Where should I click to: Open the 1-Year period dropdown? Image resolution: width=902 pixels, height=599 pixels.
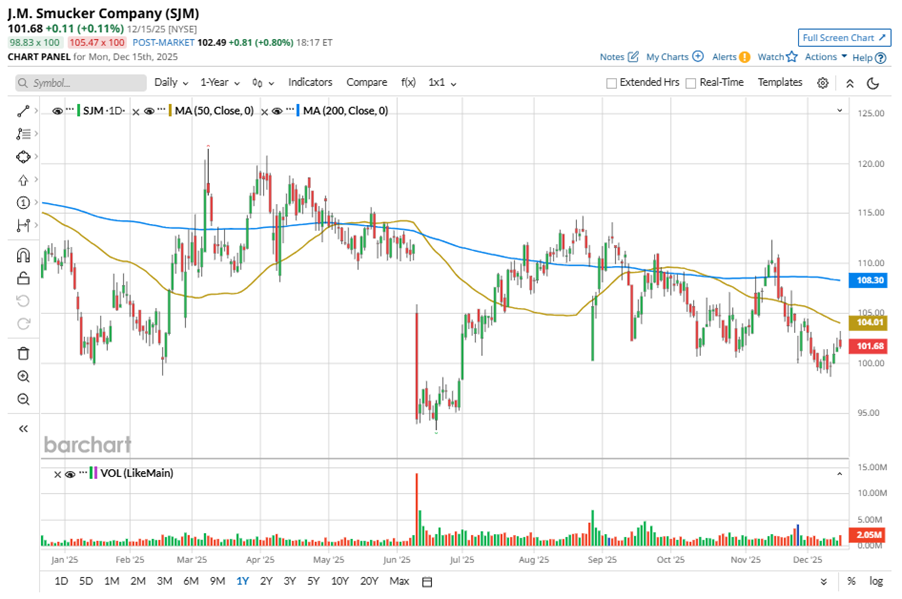[220, 83]
